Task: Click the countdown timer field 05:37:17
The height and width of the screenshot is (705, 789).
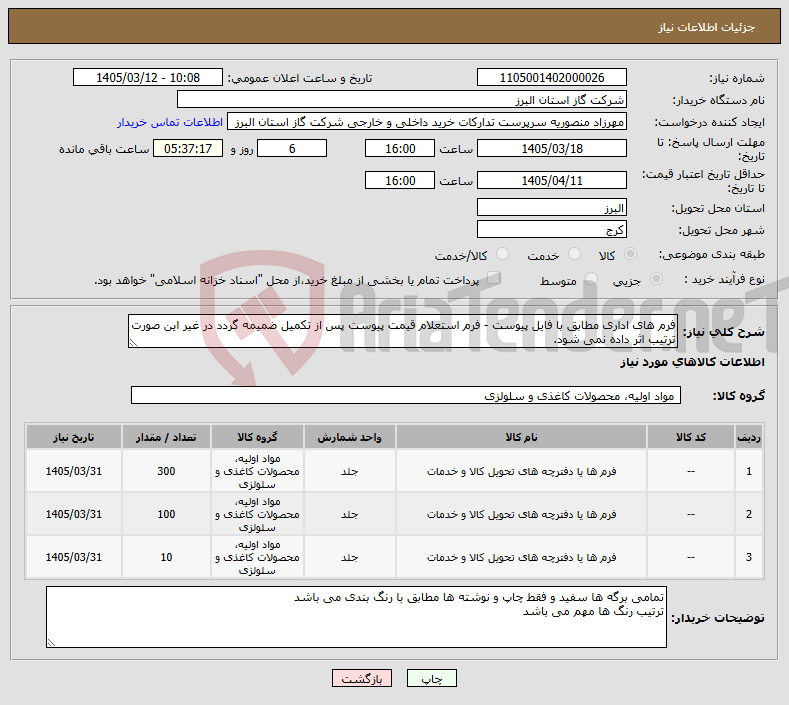Action: (x=188, y=148)
